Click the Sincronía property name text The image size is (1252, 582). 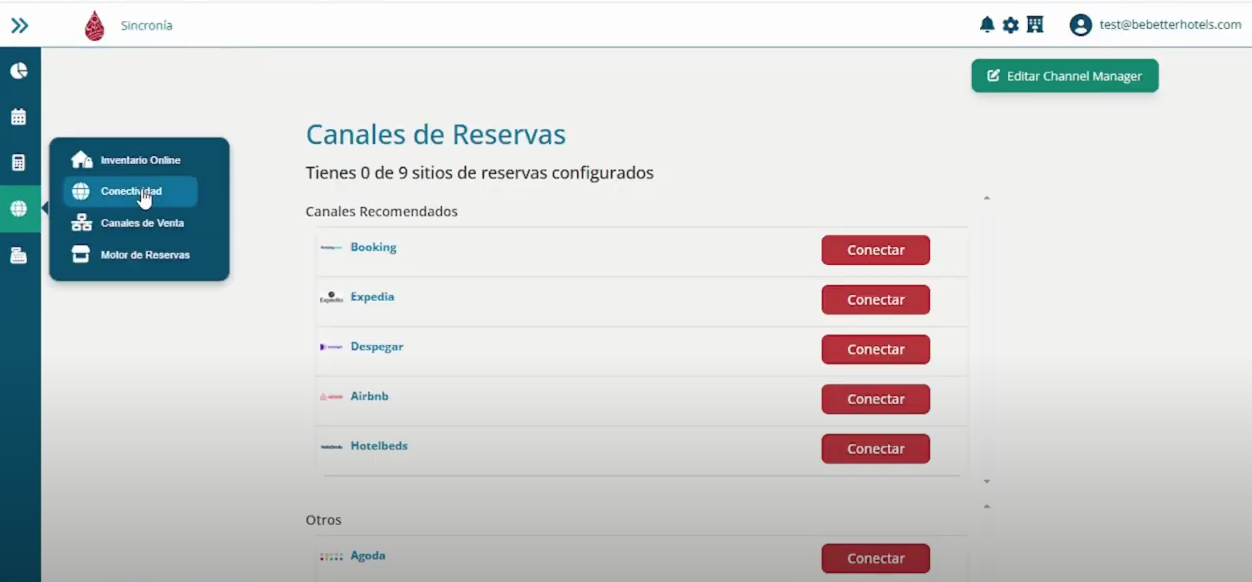tap(146, 26)
